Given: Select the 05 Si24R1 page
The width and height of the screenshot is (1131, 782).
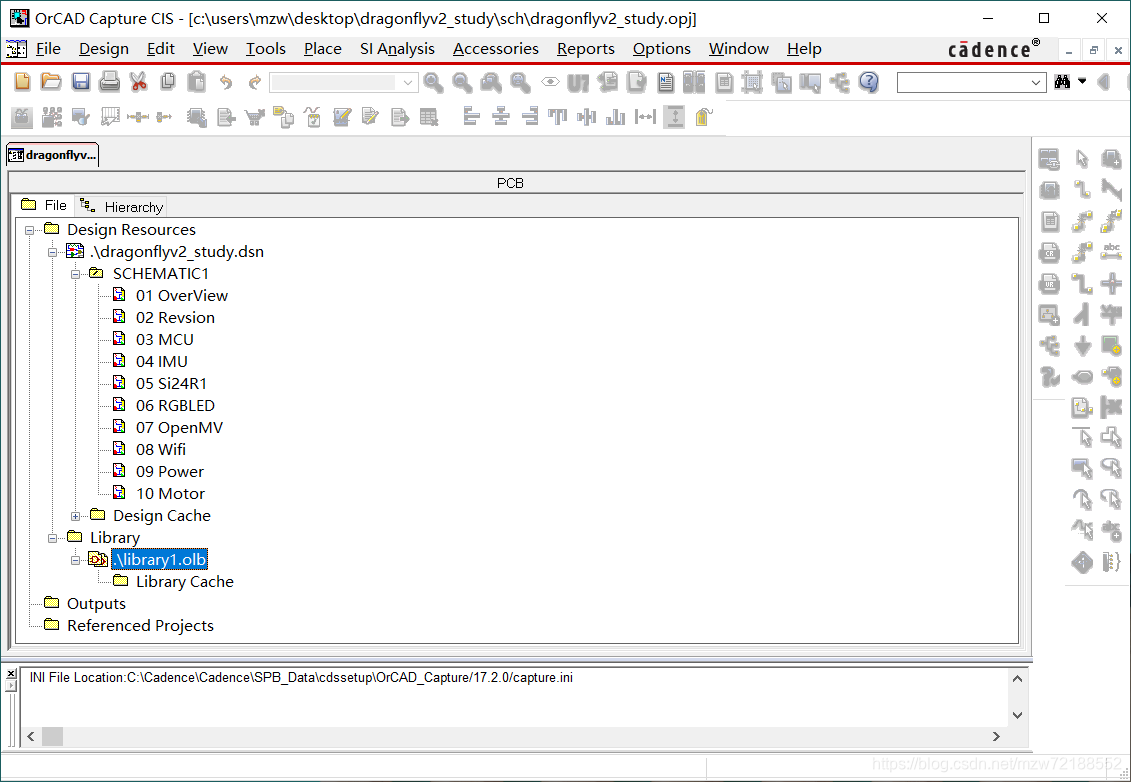Looking at the screenshot, I should coord(171,384).
